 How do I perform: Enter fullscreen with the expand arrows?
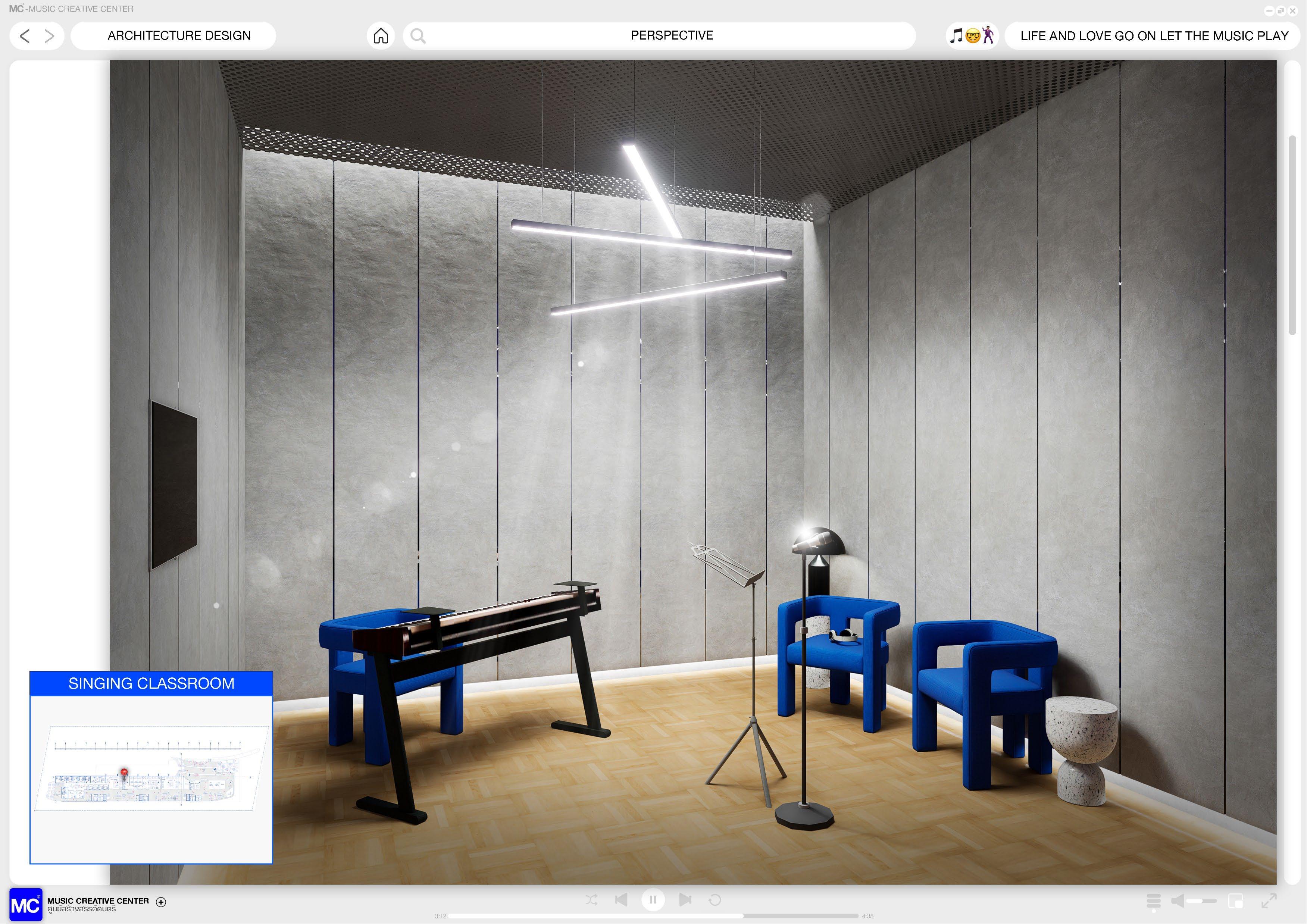(1269, 900)
